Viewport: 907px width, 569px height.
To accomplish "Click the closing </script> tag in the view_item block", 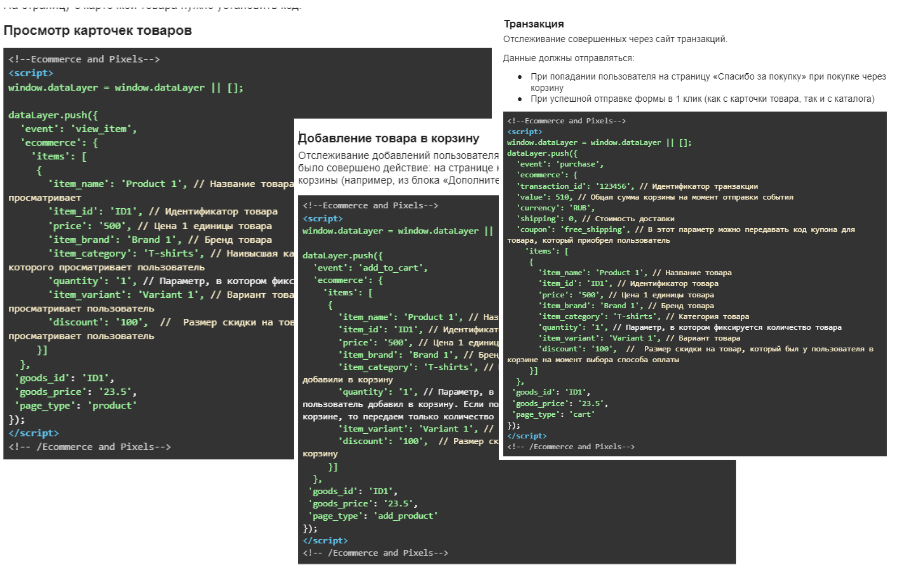I will coord(34,433).
